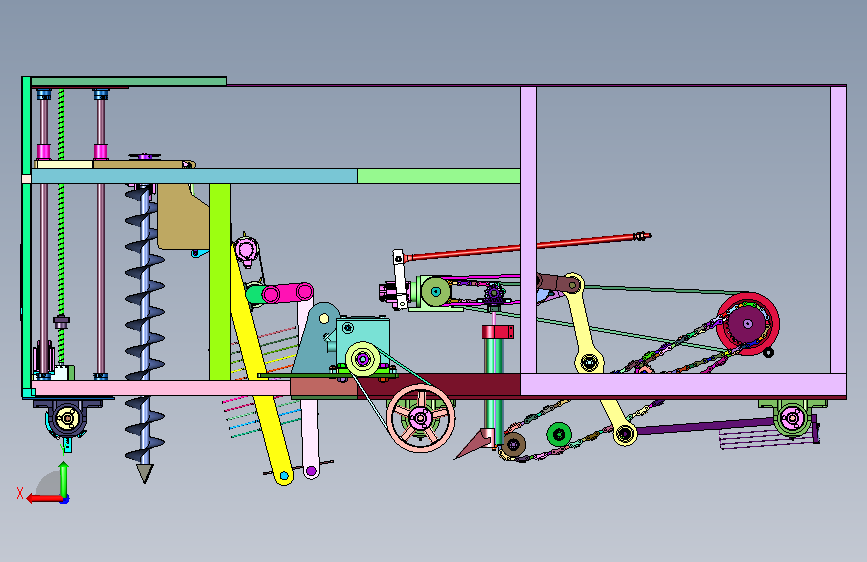Select the red clamp collar on green cylinder

coord(498,332)
